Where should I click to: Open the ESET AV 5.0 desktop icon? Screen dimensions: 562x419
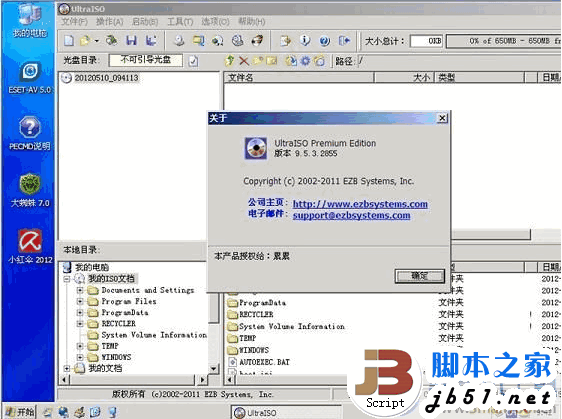coord(30,78)
